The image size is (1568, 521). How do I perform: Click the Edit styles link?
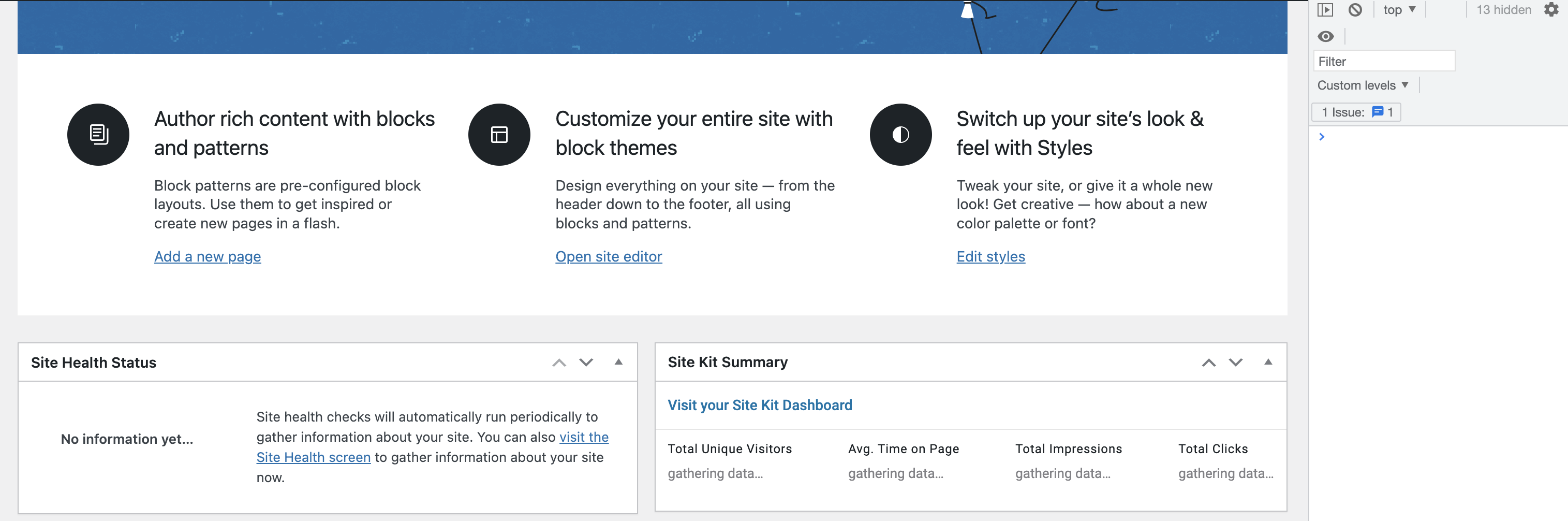990,256
